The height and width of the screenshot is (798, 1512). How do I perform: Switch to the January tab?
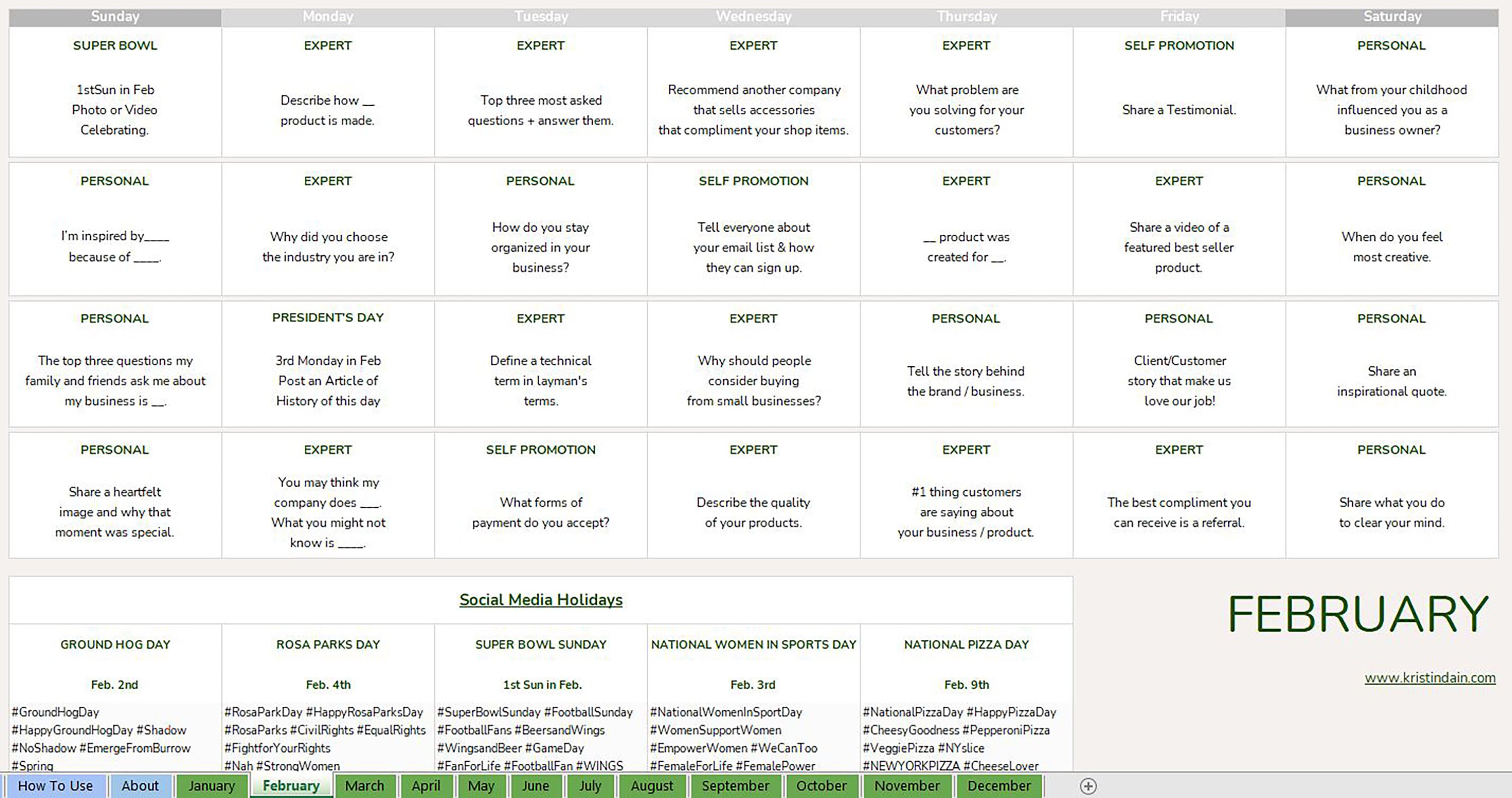[212, 786]
